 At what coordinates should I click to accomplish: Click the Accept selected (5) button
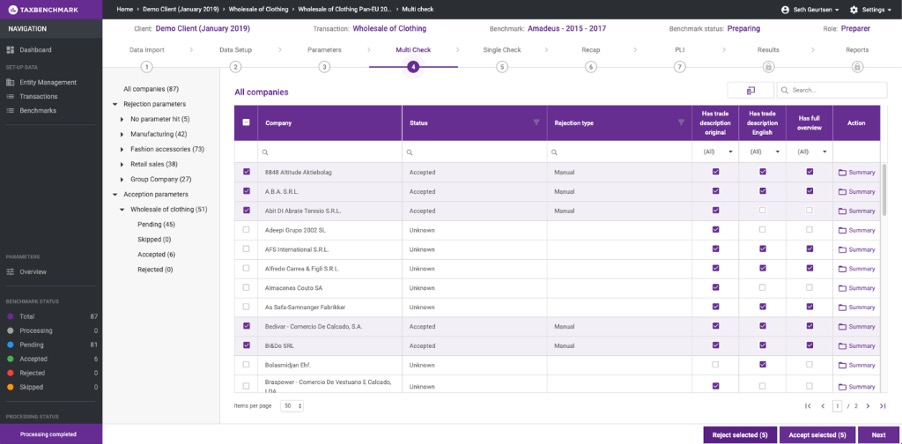(x=817, y=435)
